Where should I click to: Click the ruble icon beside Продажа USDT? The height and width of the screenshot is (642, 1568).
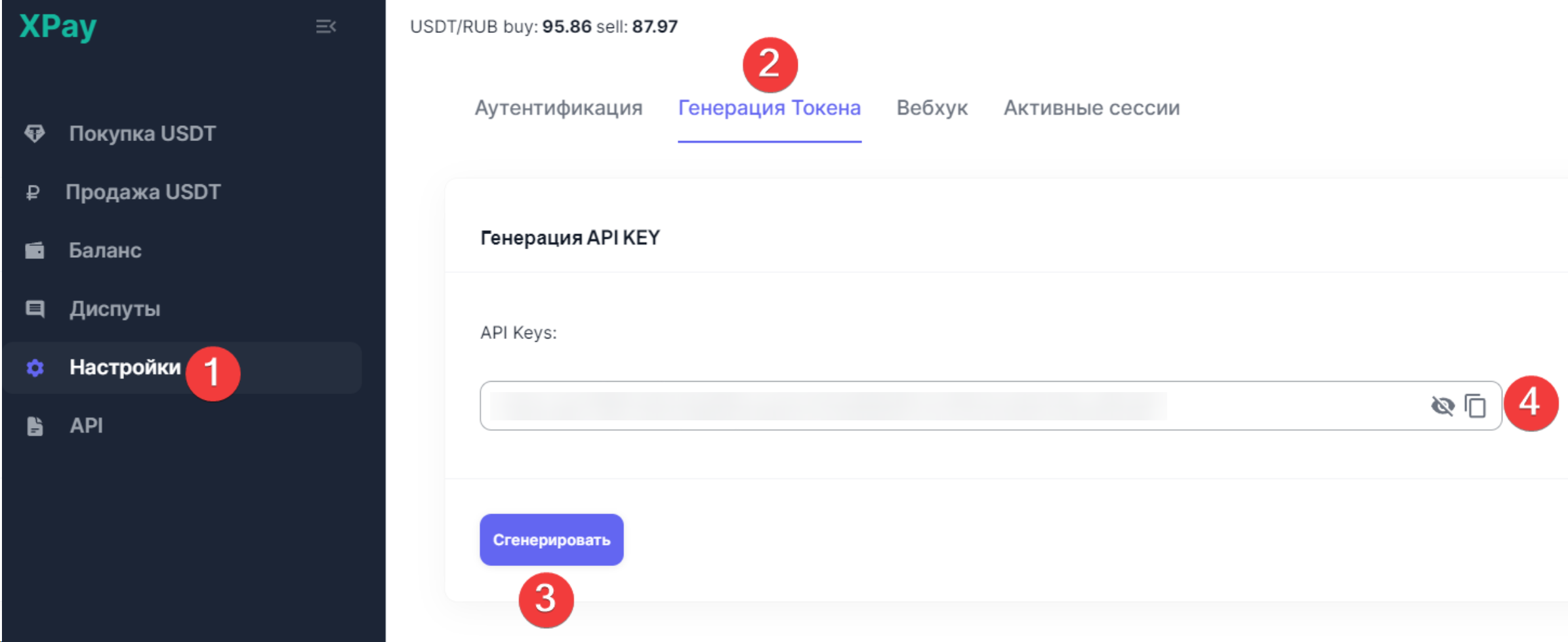33,193
